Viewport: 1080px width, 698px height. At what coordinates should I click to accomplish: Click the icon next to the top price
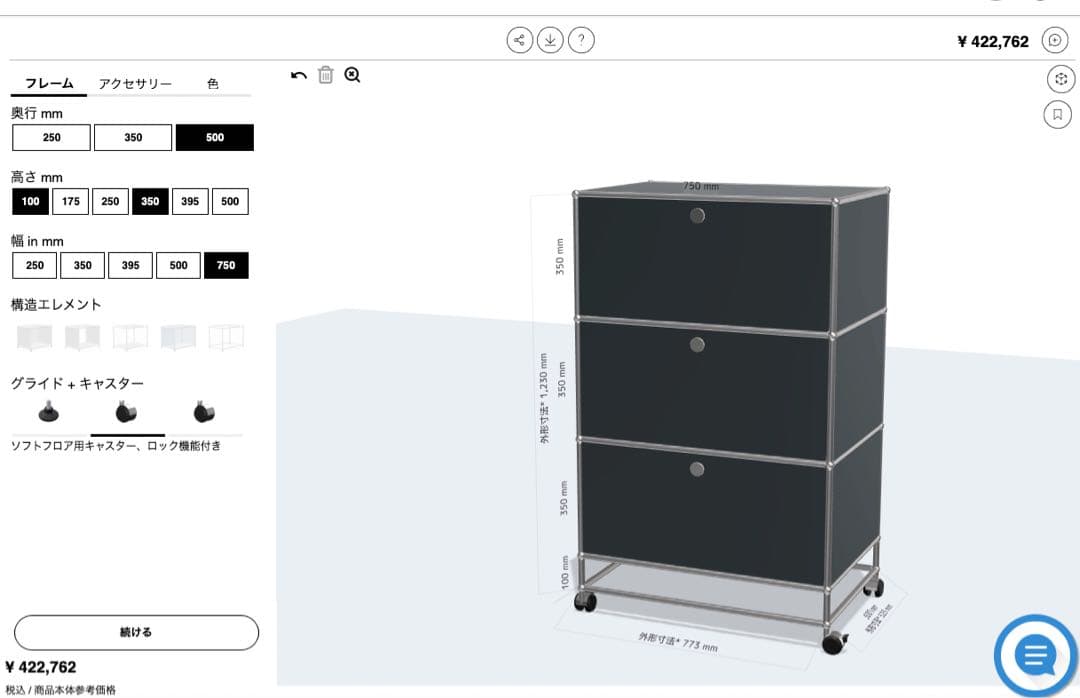tap(1055, 41)
